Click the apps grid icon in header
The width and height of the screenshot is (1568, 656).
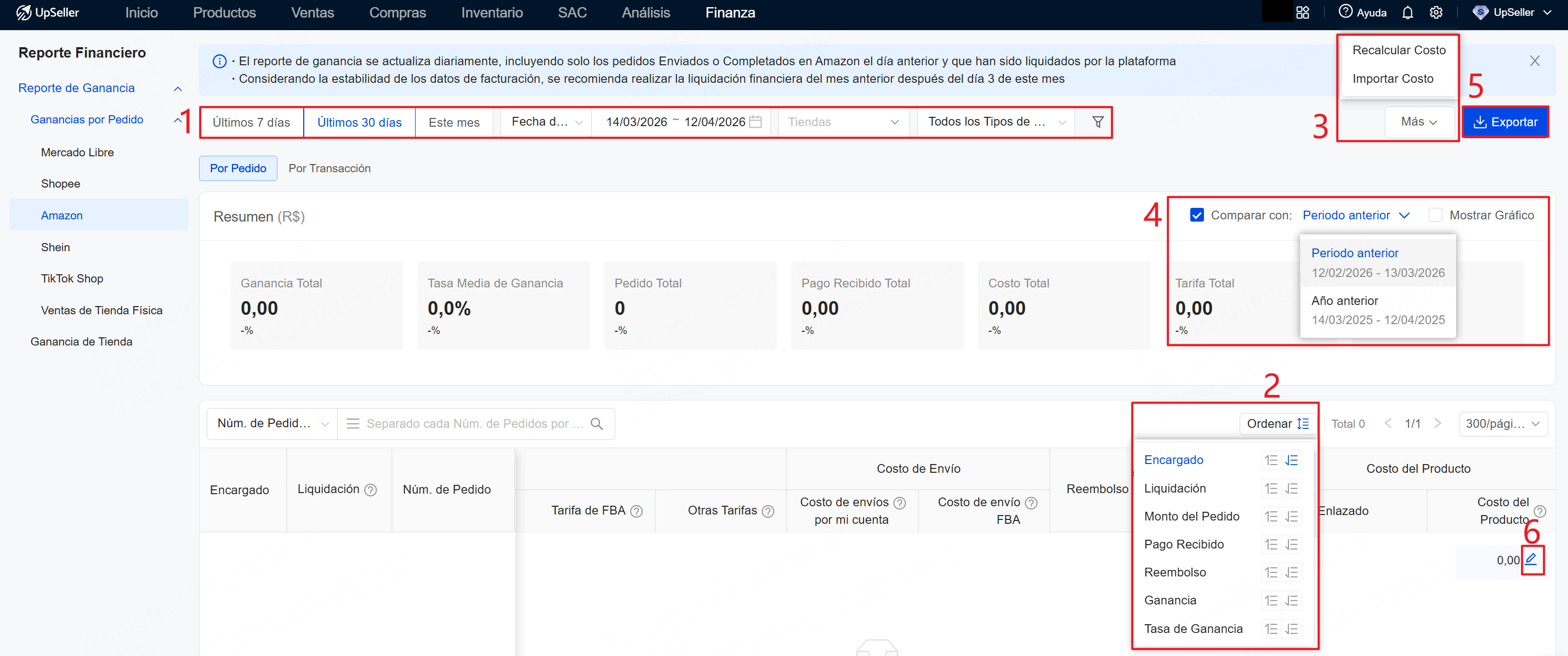click(1302, 13)
